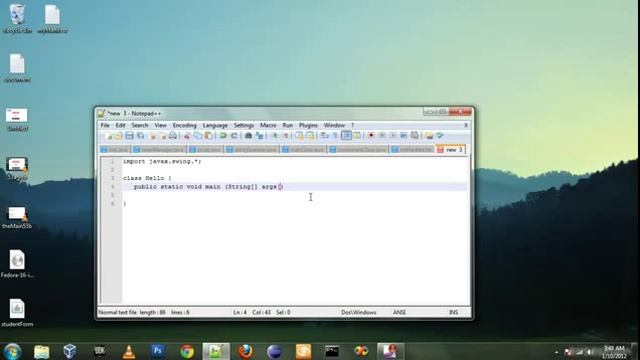Open the Language menu
The width and height of the screenshot is (640, 360).
click(215, 125)
